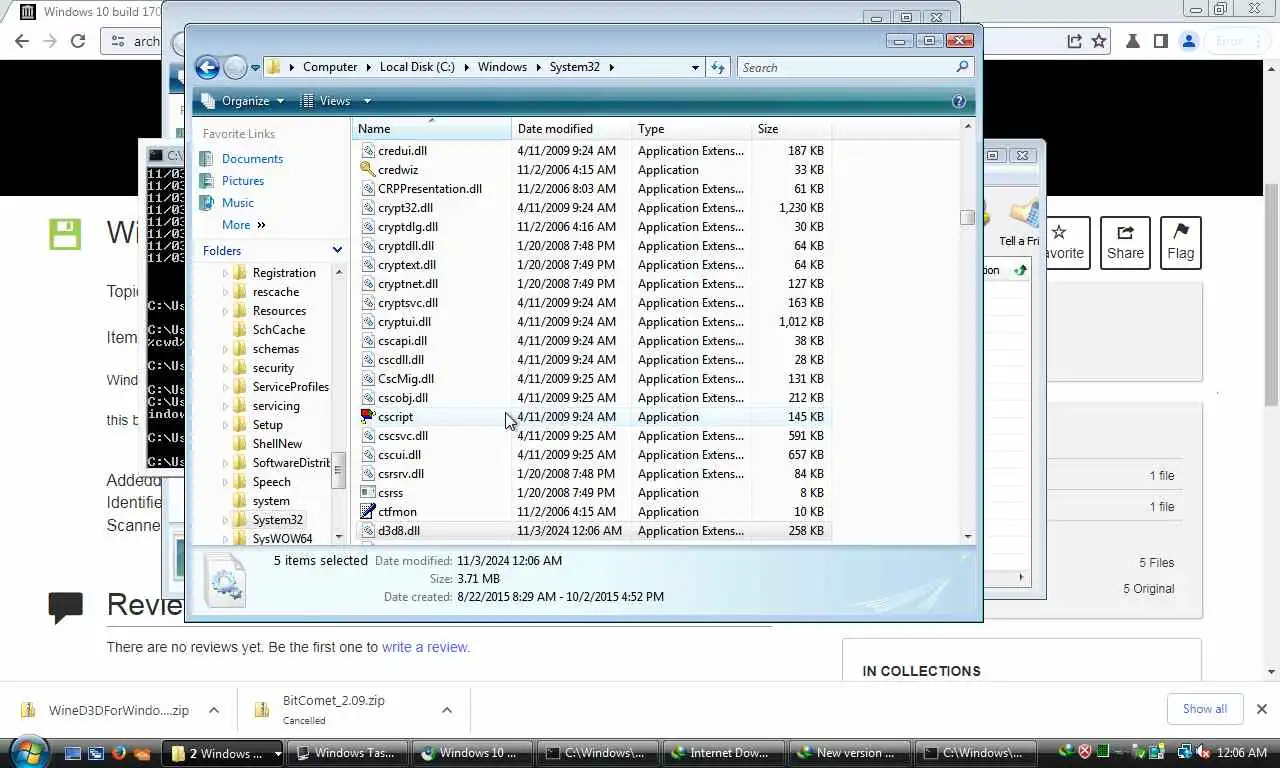Bookmark the page with star icon
1280x768 pixels.
[1099, 41]
